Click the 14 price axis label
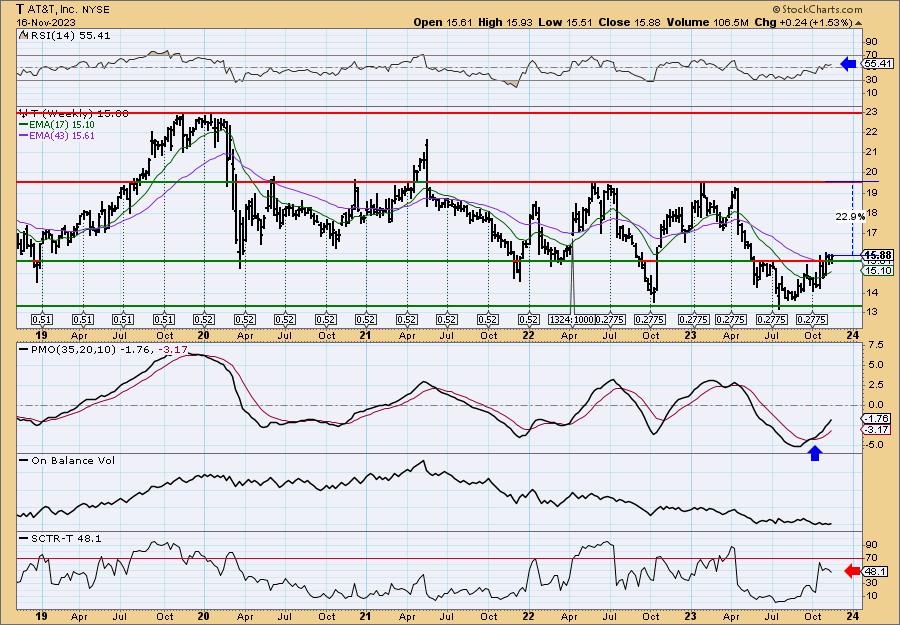This screenshot has height=625, width=900. 871,293
